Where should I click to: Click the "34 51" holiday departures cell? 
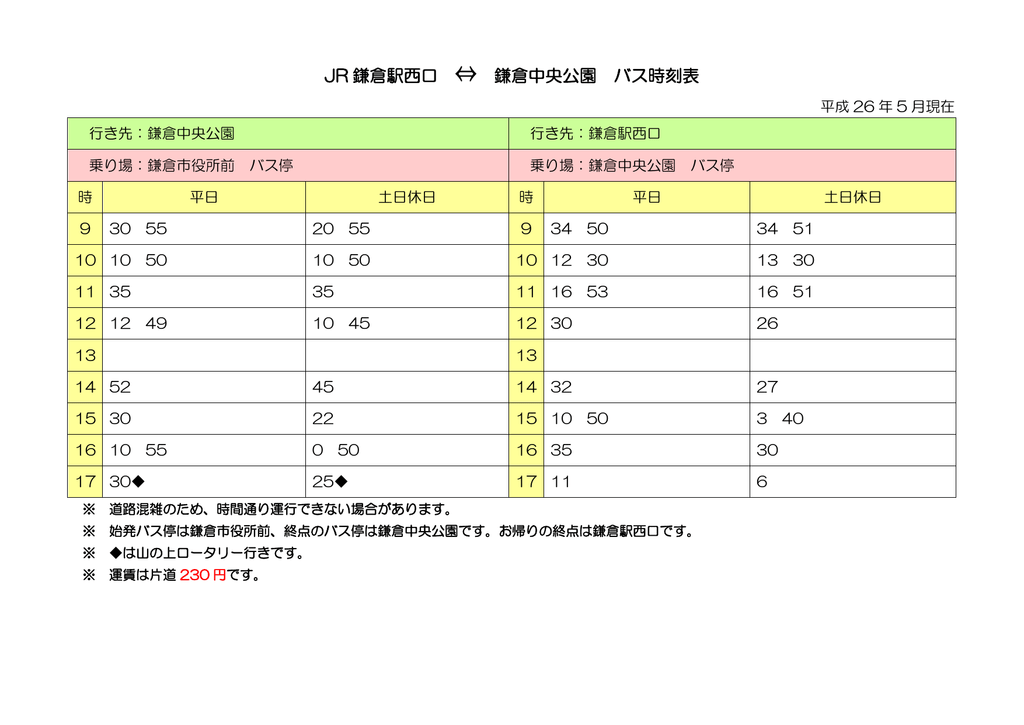coord(853,229)
